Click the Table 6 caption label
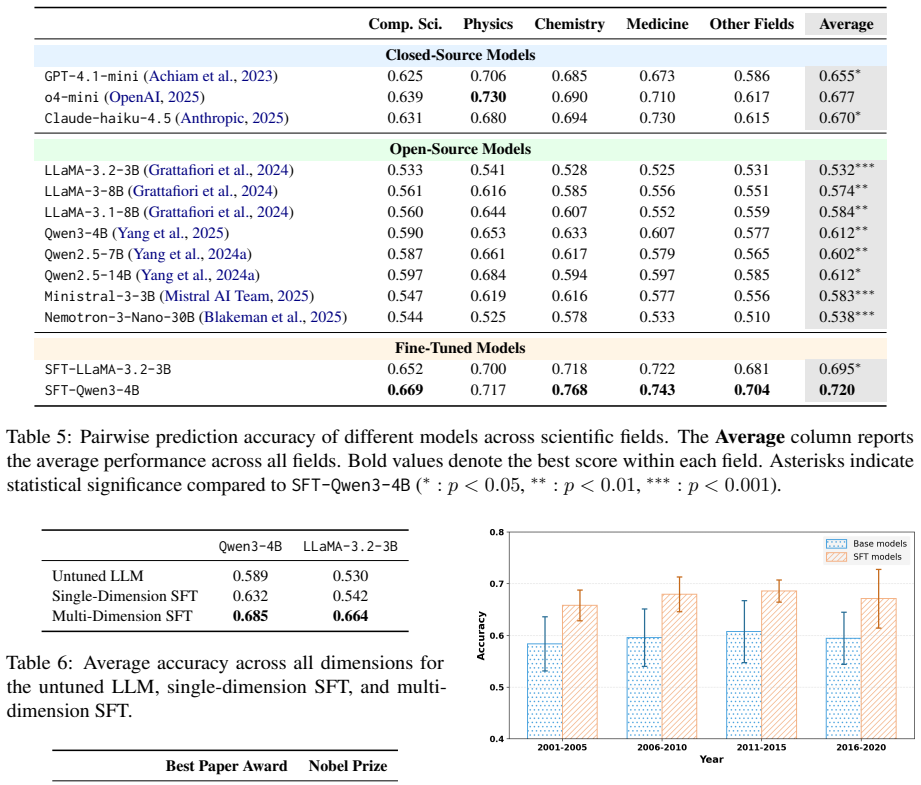Screen dimensions: 921x785 click(39, 663)
